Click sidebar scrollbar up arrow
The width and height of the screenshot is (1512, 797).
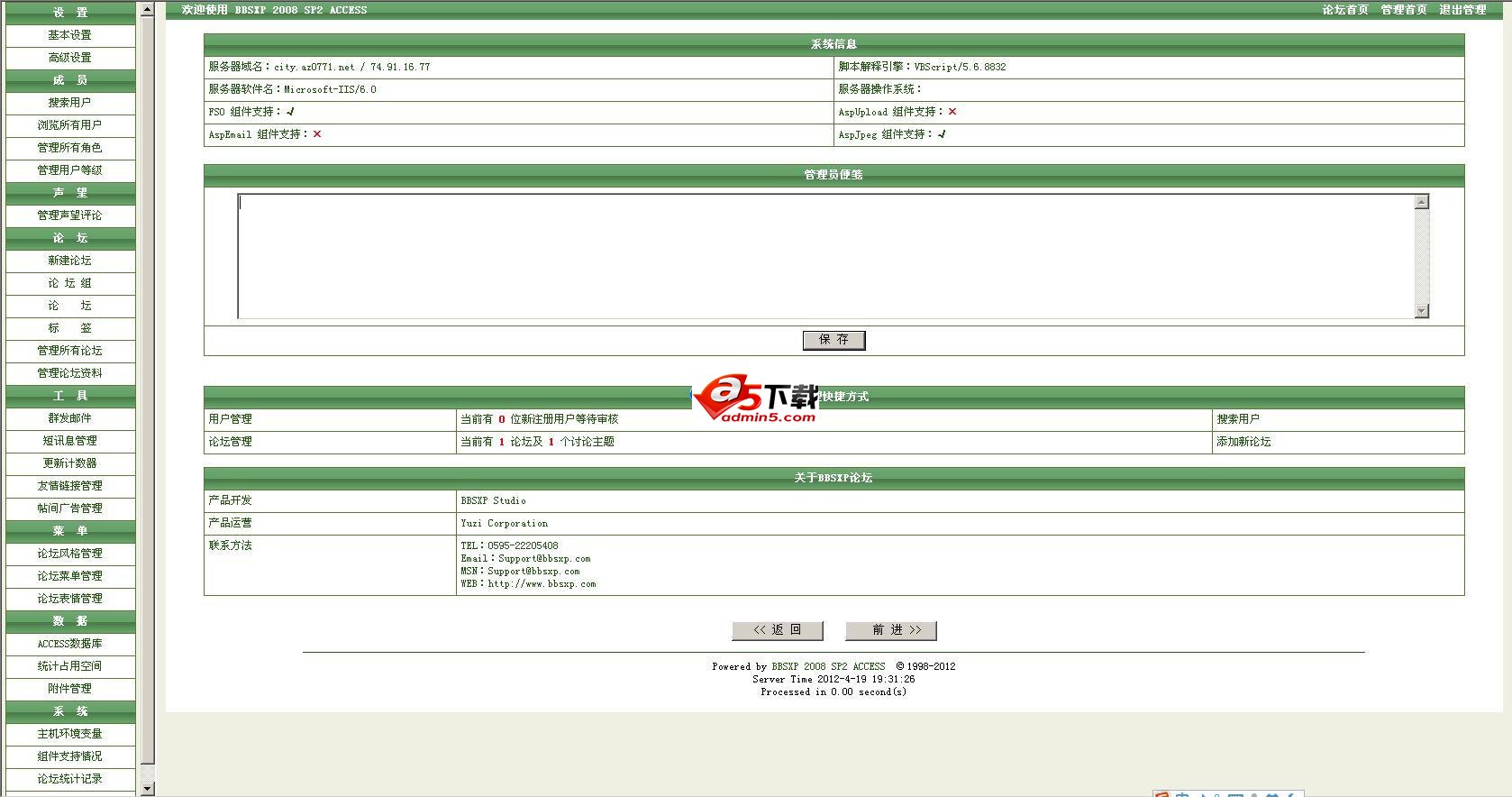148,10
